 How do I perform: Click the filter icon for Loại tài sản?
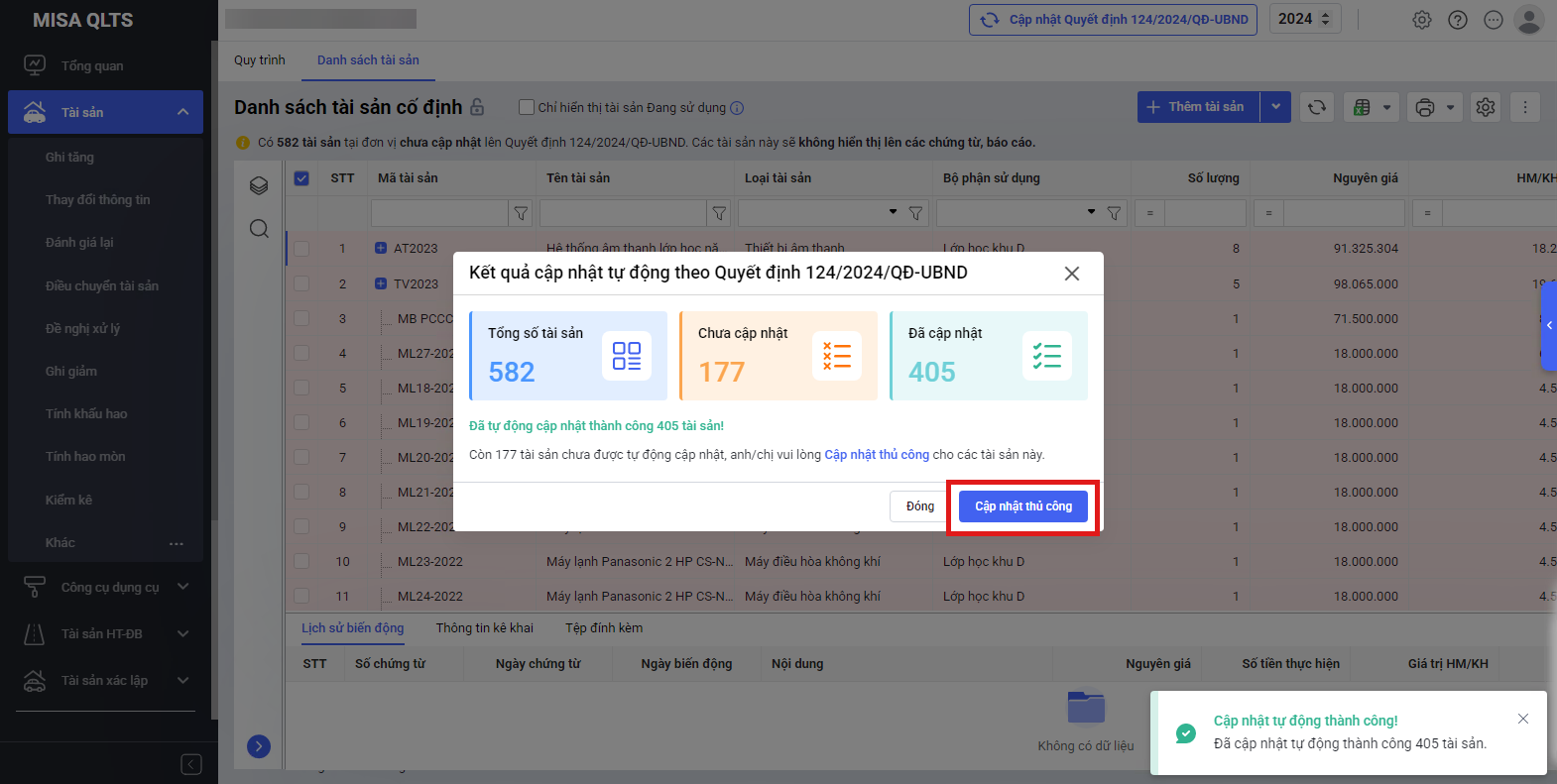915,213
